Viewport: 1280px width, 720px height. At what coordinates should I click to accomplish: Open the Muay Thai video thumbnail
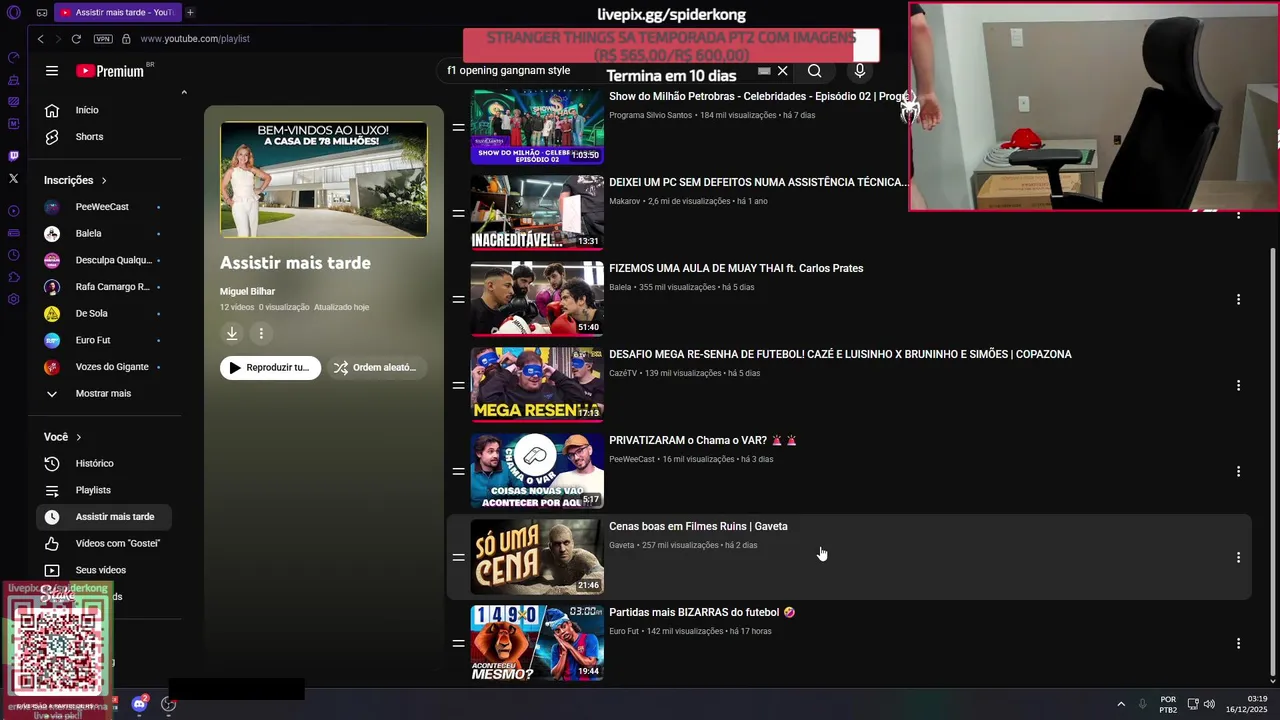[x=537, y=299]
